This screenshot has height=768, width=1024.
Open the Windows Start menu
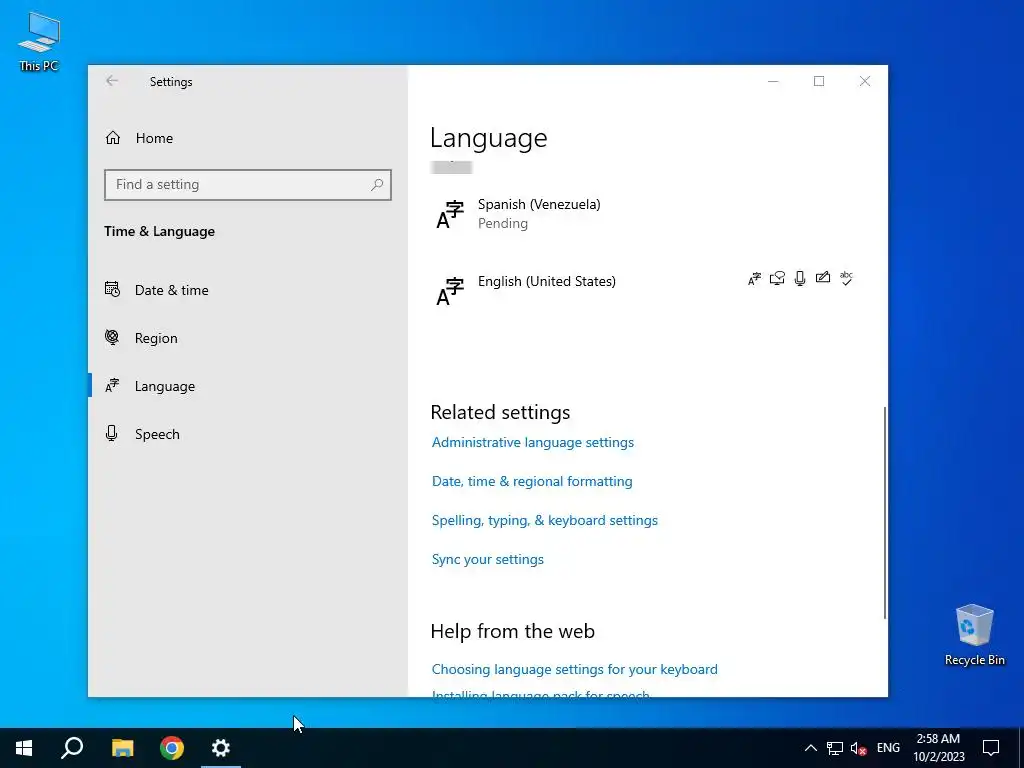click(x=24, y=748)
